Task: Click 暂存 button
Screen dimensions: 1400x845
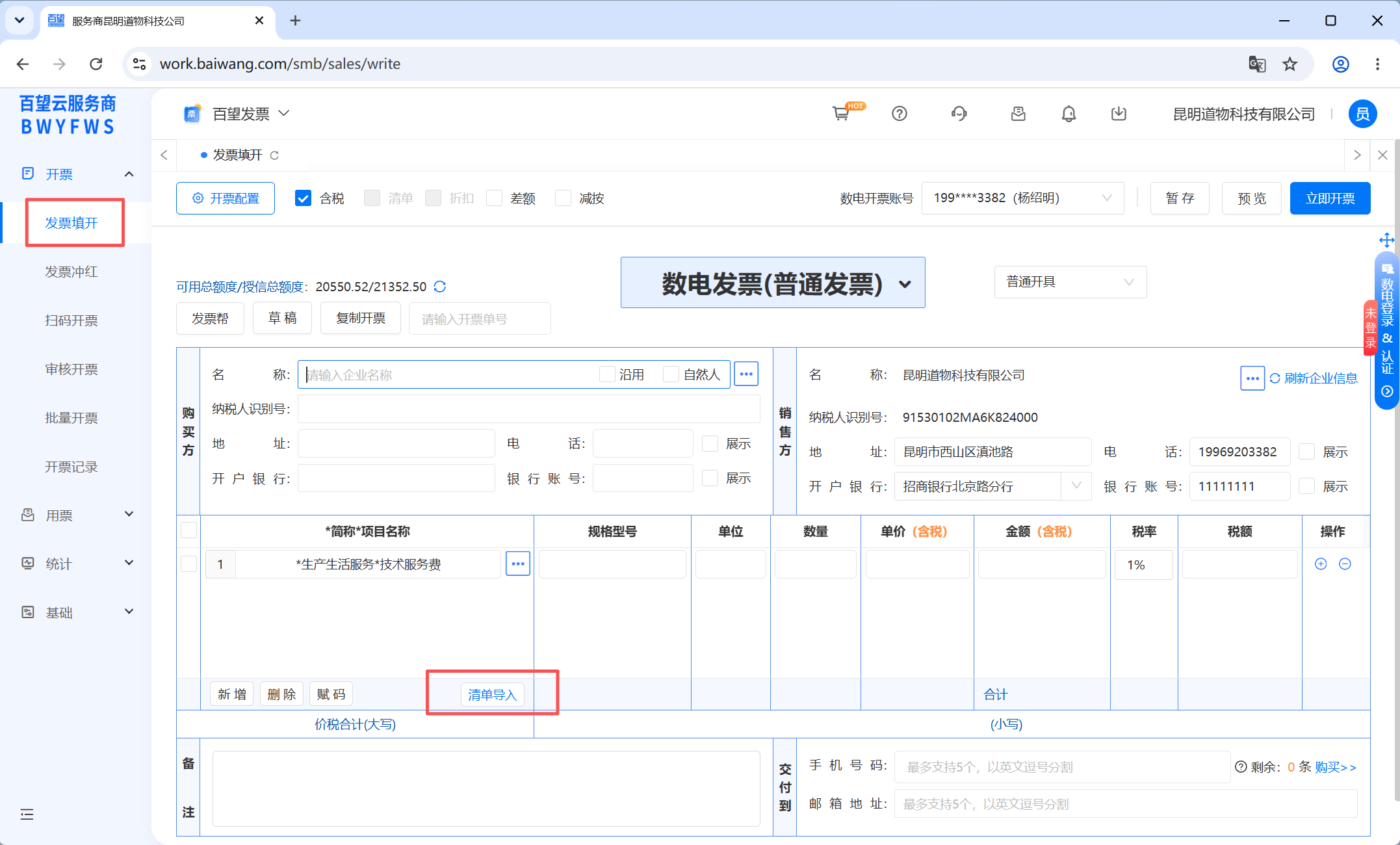Action: point(1180,198)
